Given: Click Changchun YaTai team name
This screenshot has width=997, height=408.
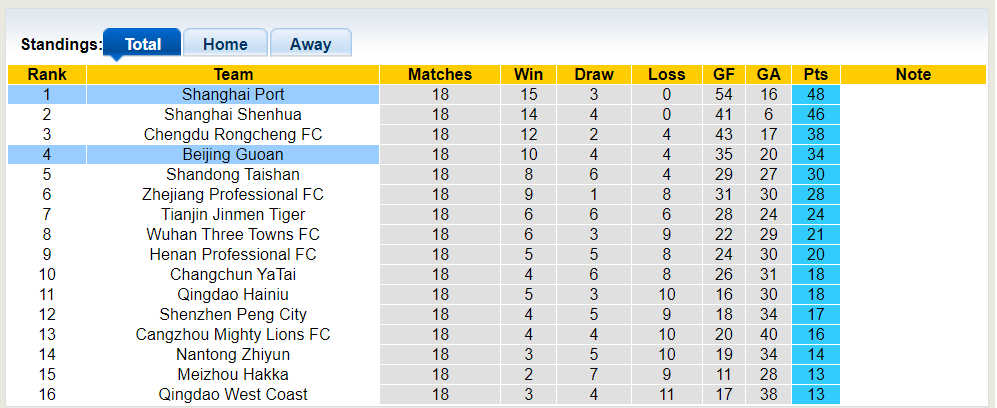Looking at the screenshot, I should [233, 274].
